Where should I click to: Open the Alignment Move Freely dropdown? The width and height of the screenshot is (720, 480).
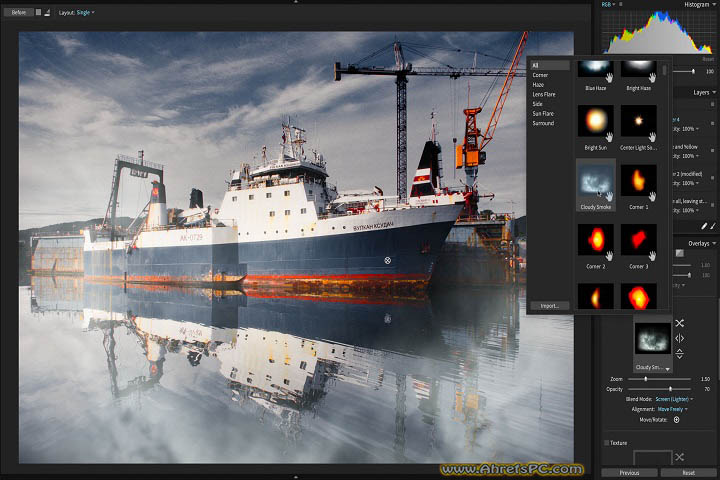(673, 409)
